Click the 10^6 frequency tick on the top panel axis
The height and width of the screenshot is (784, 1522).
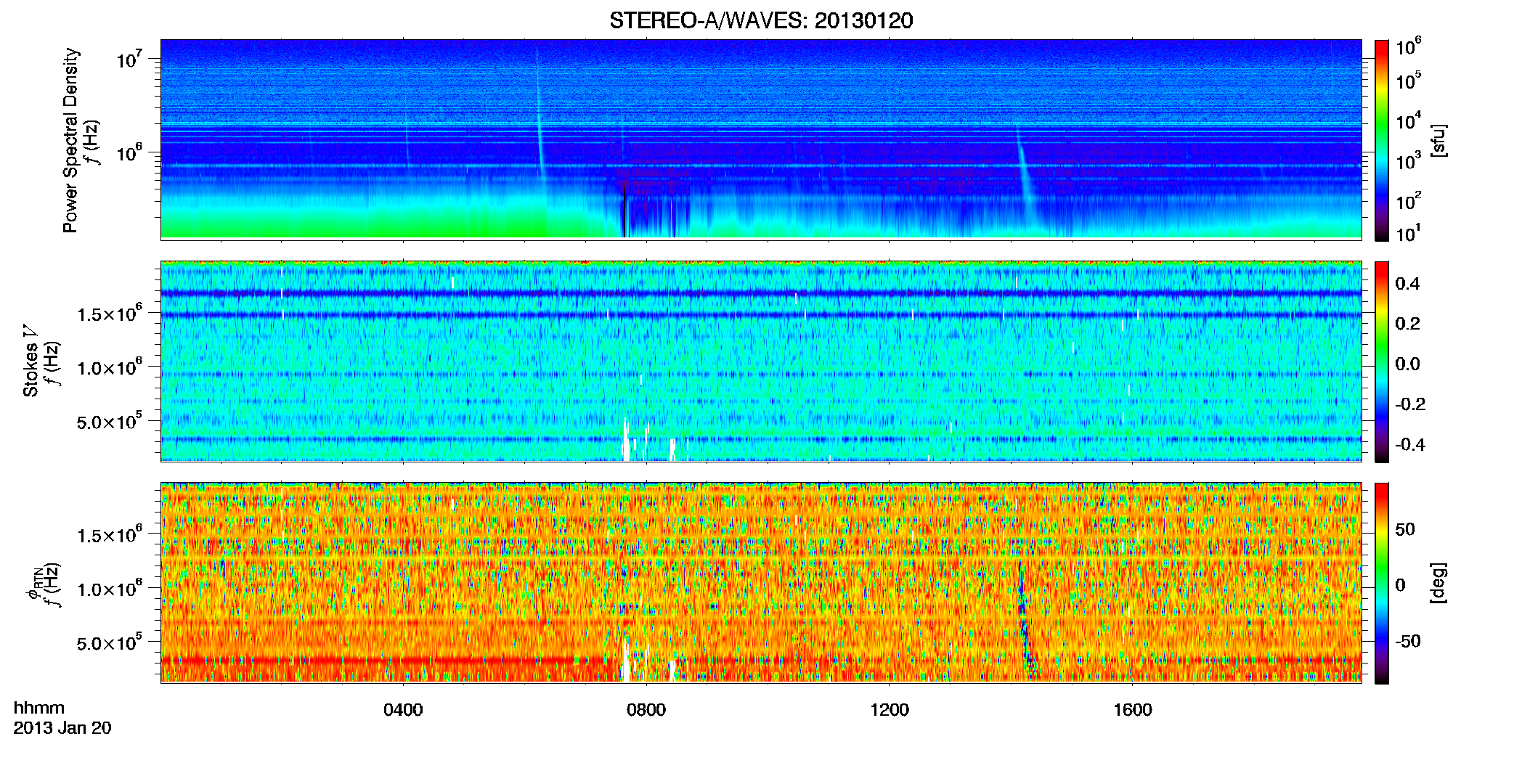[x=129, y=152]
